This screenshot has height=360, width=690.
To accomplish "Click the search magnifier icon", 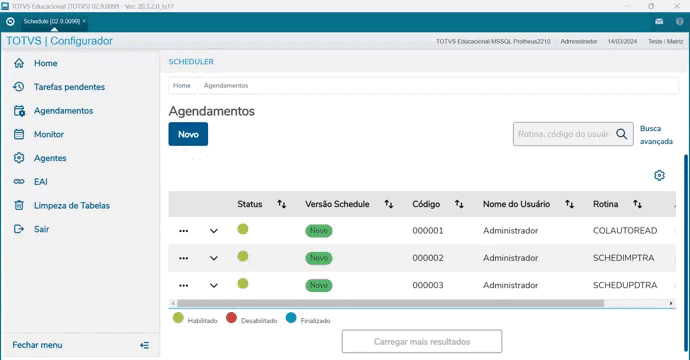I will click(x=621, y=134).
